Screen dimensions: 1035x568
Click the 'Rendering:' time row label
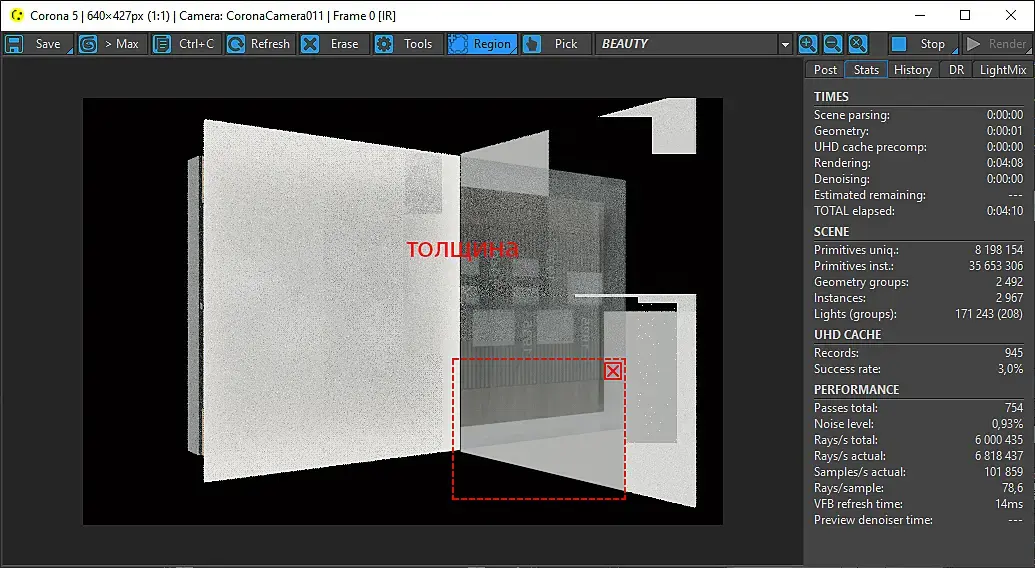click(842, 163)
